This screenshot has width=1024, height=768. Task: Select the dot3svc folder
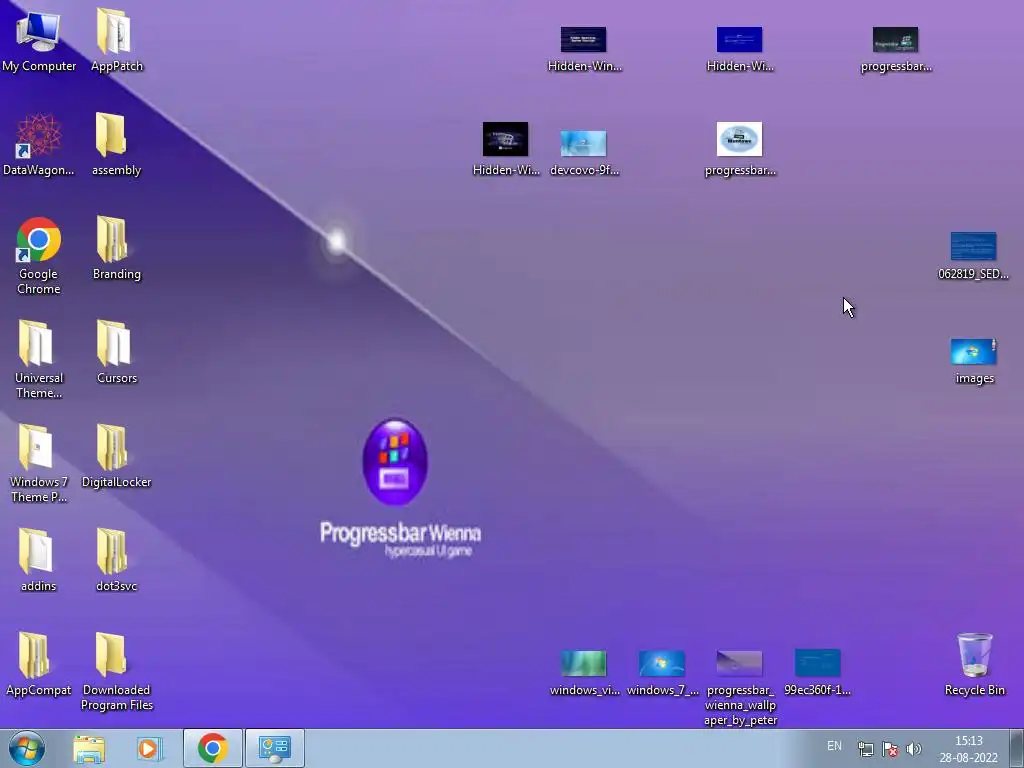[116, 560]
